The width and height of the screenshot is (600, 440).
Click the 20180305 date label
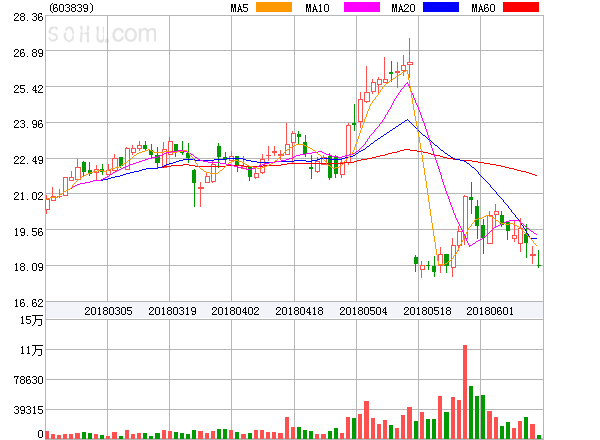point(108,311)
